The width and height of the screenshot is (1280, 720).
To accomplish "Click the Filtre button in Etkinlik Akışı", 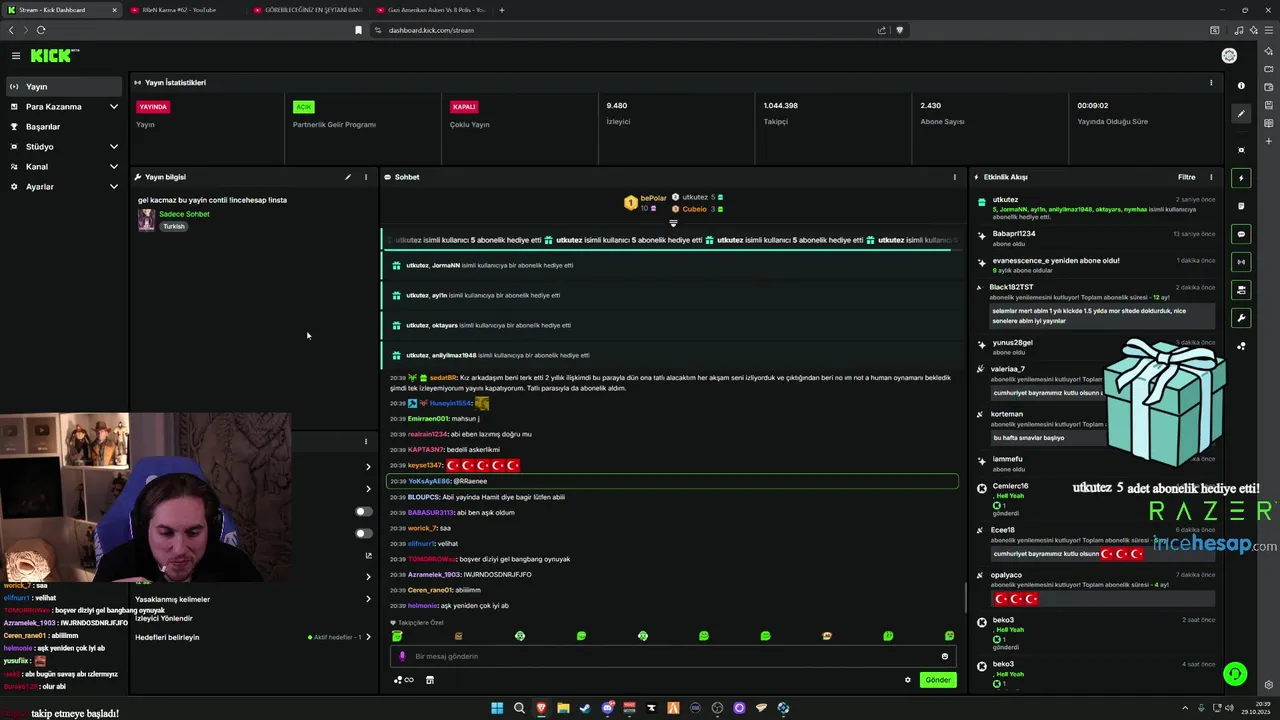I will [1186, 177].
